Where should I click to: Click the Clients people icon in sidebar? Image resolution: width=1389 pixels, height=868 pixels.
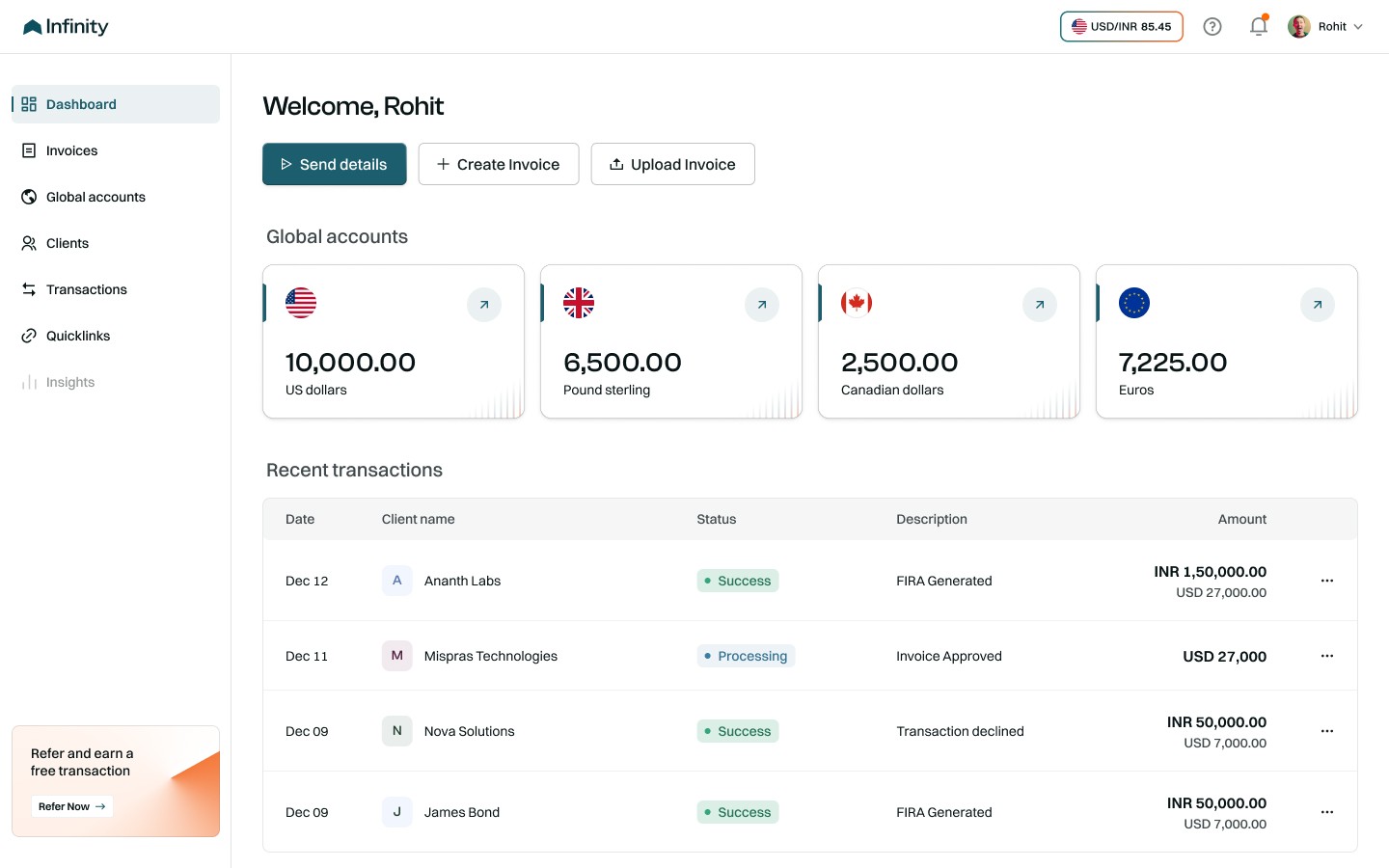tap(27, 242)
